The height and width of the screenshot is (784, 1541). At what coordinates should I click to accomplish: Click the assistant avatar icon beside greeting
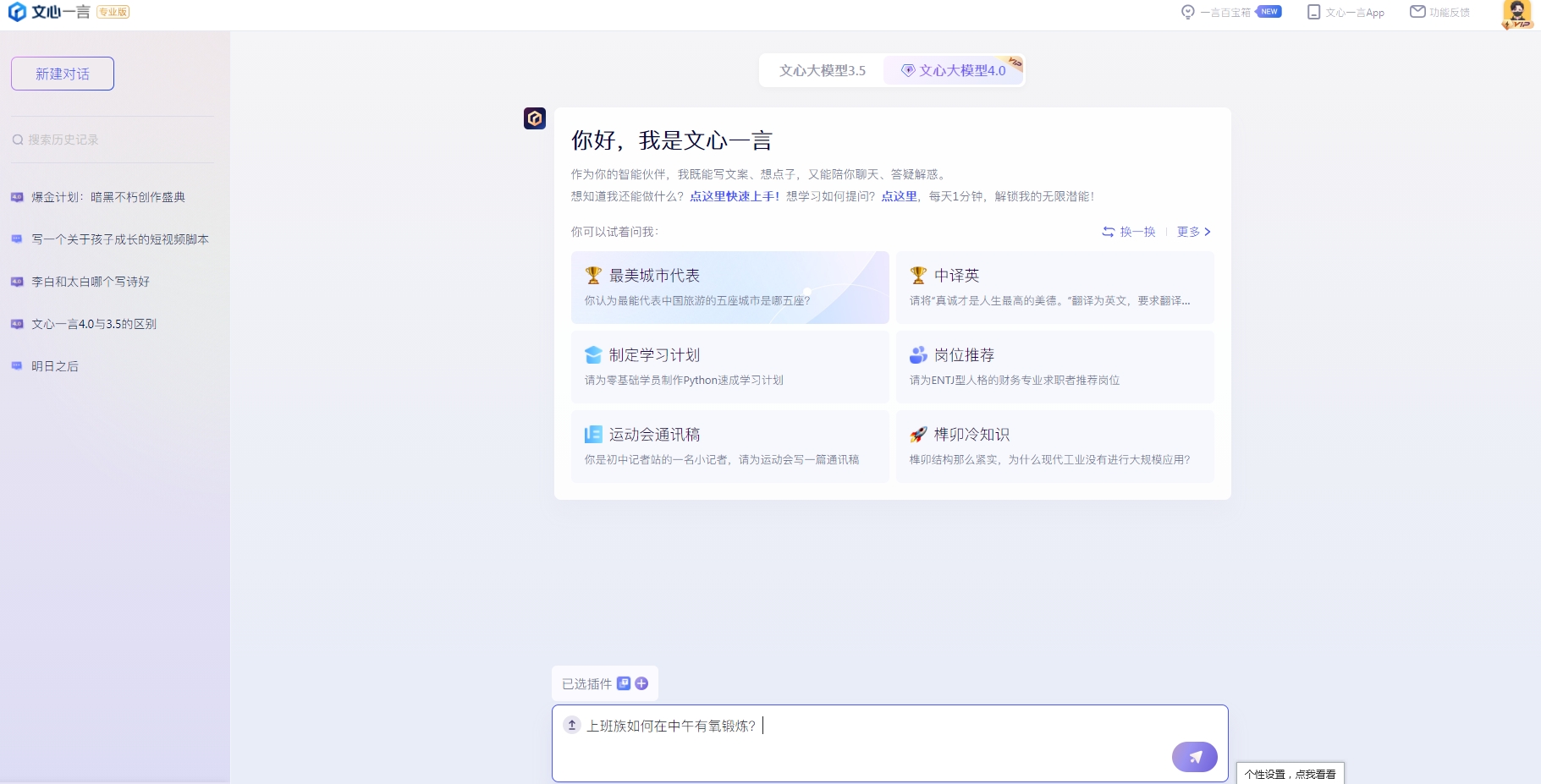pyautogui.click(x=535, y=118)
